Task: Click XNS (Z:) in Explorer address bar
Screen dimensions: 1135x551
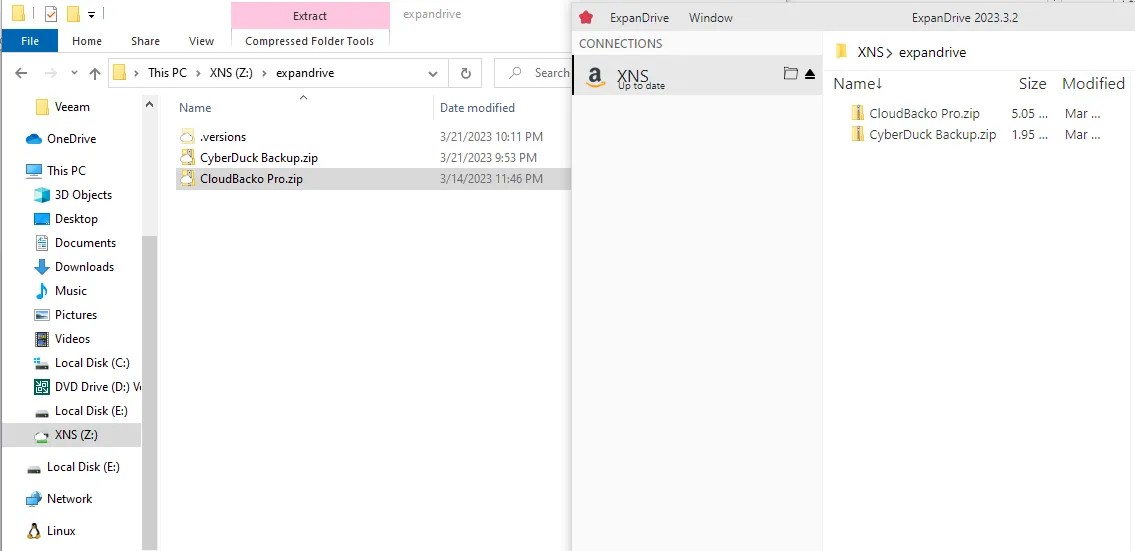Action: (231, 73)
